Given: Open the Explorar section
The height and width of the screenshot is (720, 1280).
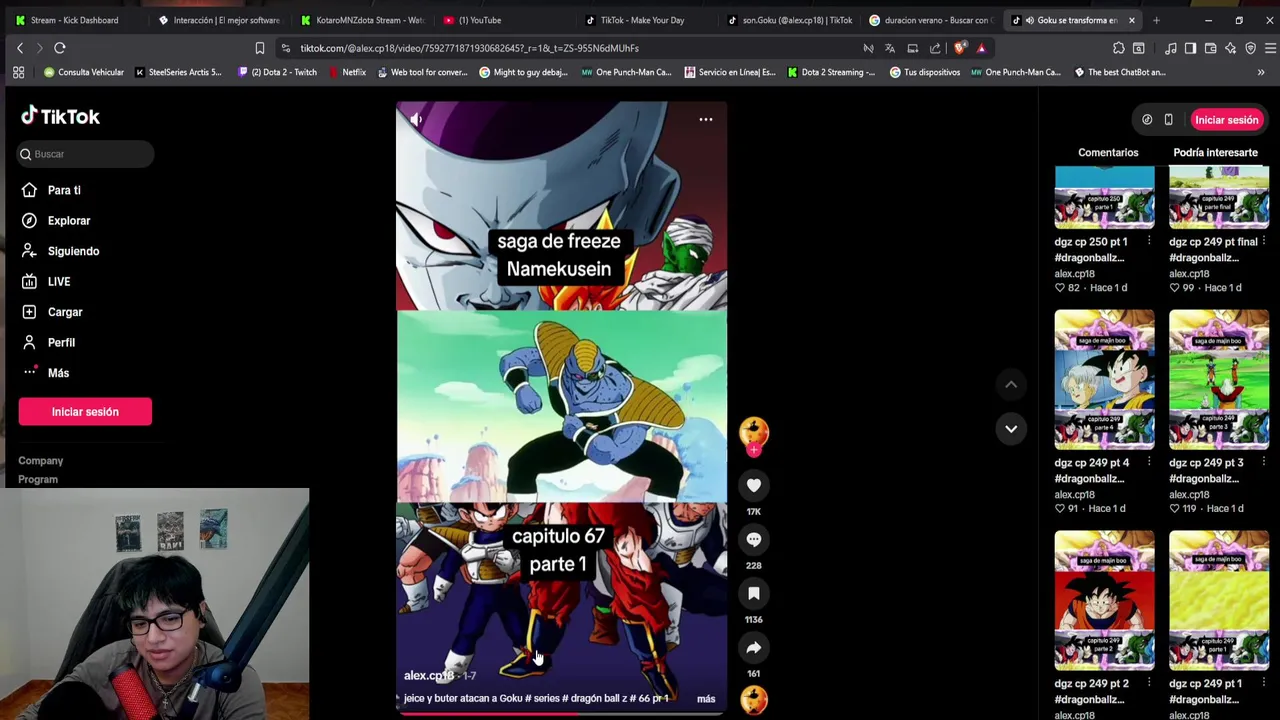Looking at the screenshot, I should pyautogui.click(x=69, y=220).
